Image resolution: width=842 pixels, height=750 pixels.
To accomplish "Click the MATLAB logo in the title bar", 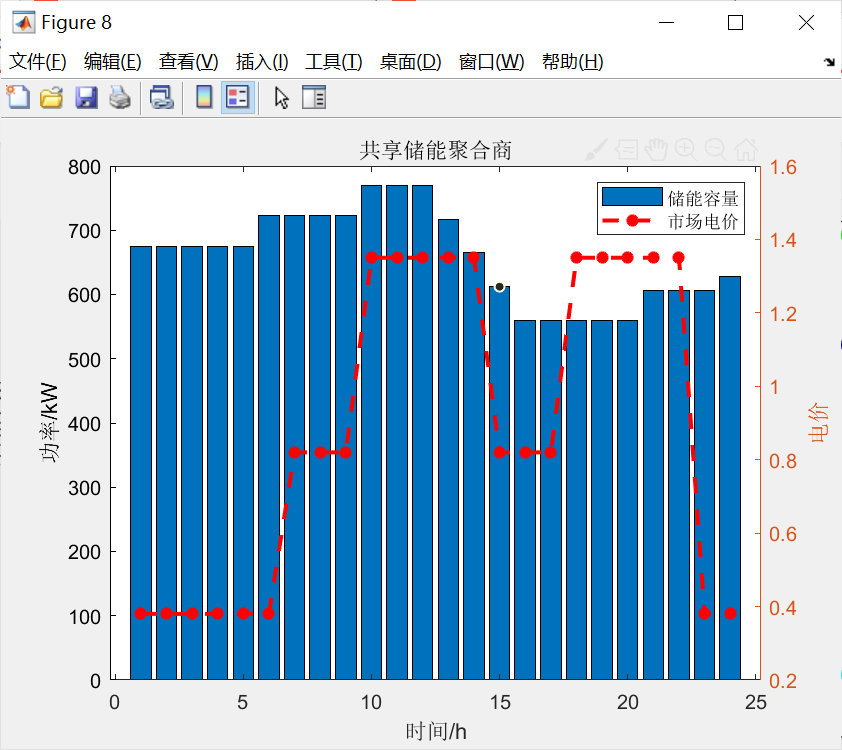I will [x=24, y=23].
